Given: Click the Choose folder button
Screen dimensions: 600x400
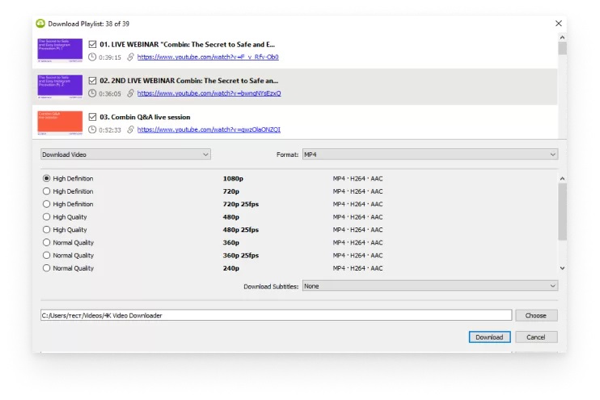Looking at the screenshot, I should coord(536,315).
